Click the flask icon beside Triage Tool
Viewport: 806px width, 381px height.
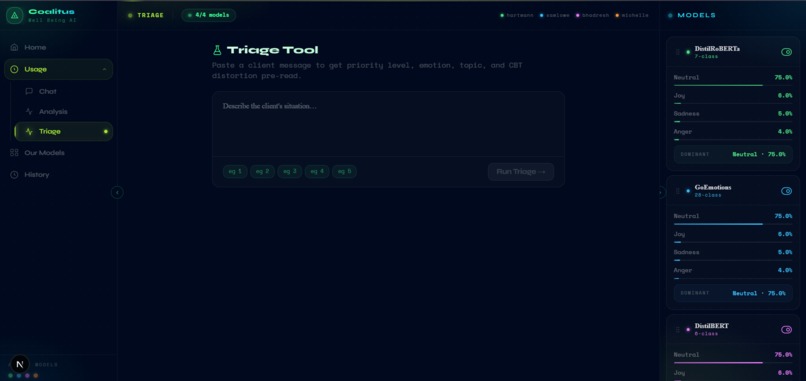click(x=217, y=50)
